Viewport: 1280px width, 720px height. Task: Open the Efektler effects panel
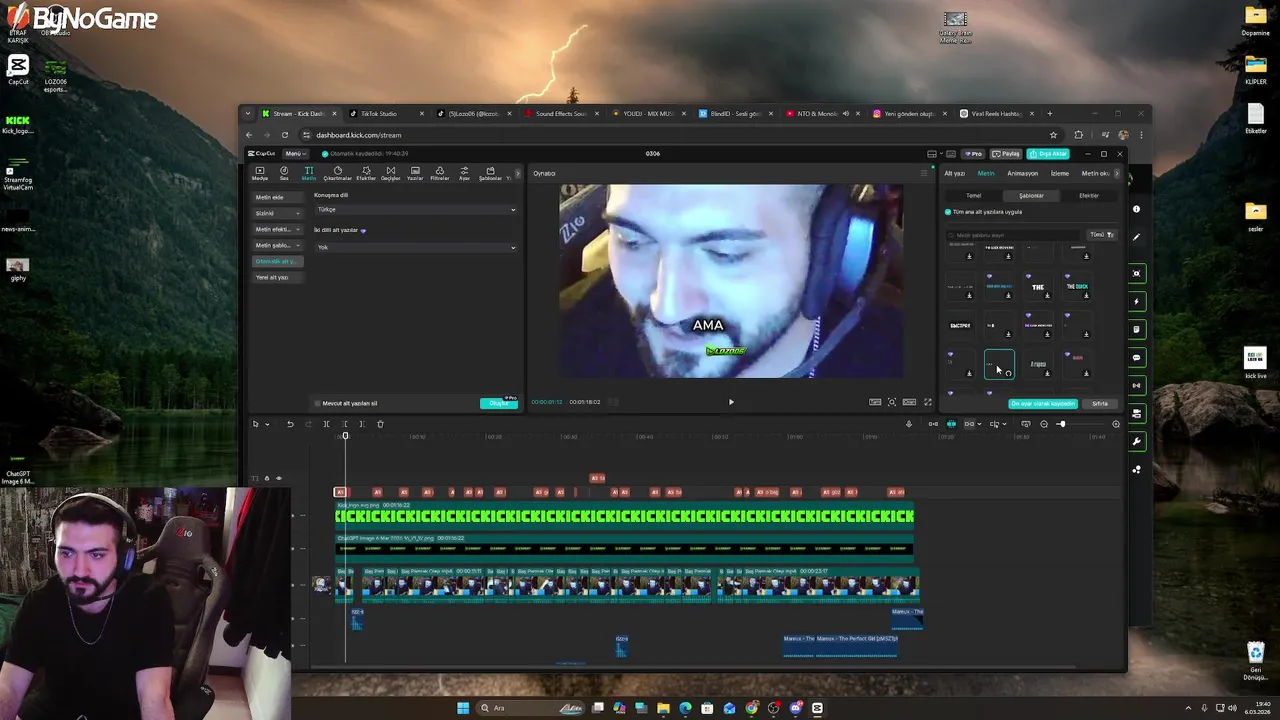click(x=366, y=173)
